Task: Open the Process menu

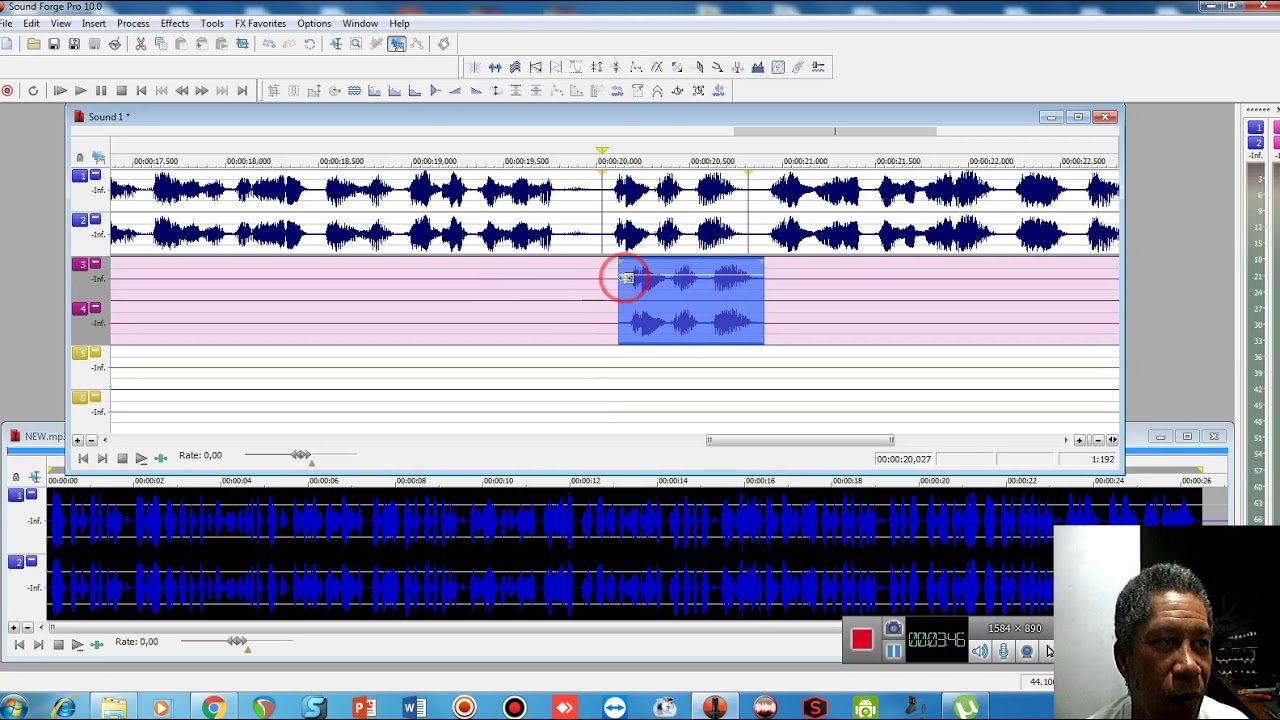Action: coord(133,23)
